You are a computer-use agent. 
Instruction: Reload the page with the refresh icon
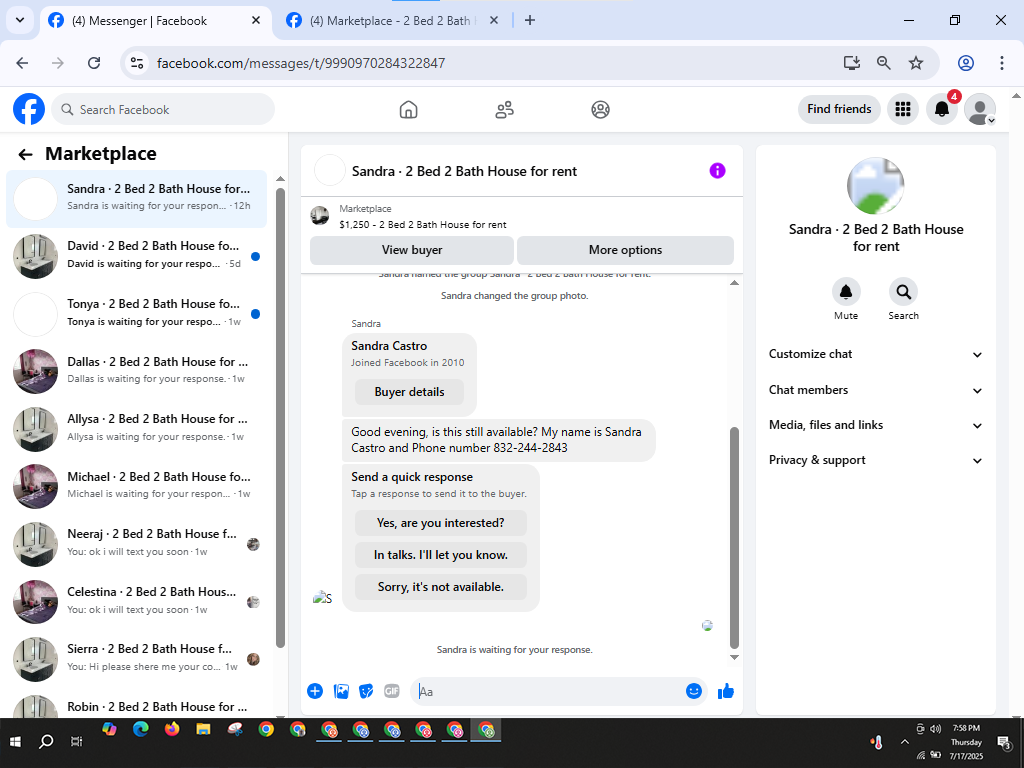94,63
